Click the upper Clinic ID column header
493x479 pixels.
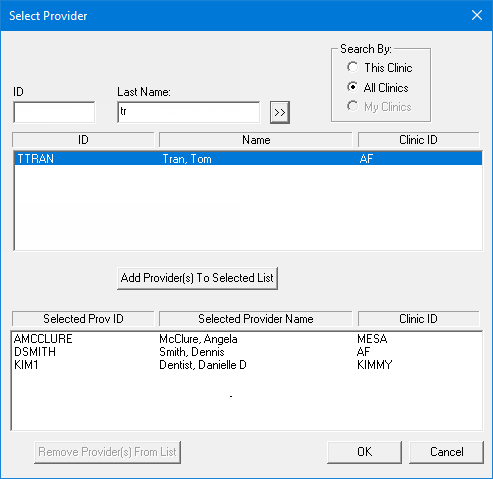coord(419,140)
